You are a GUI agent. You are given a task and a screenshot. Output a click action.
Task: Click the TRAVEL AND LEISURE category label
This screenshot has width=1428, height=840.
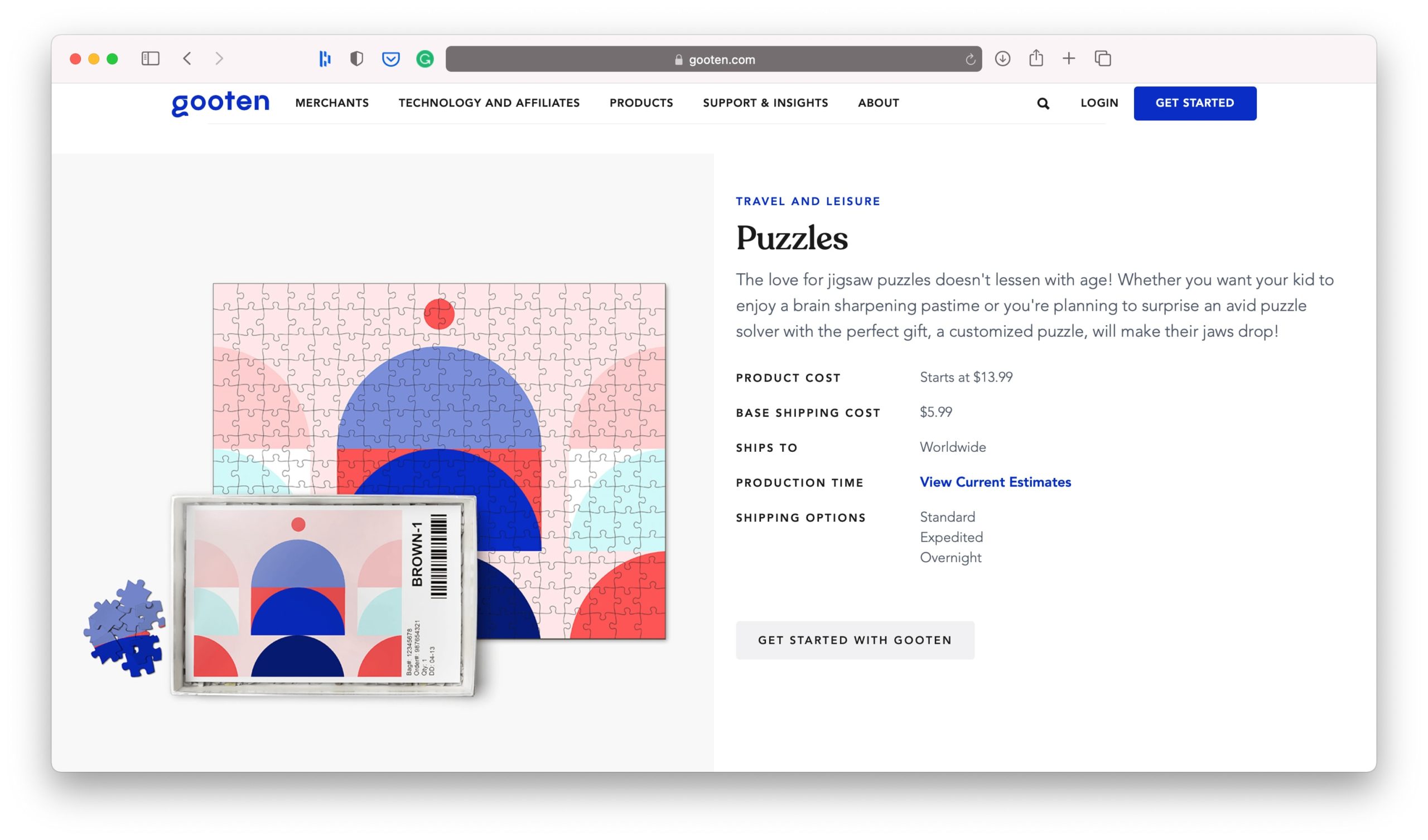coord(808,201)
